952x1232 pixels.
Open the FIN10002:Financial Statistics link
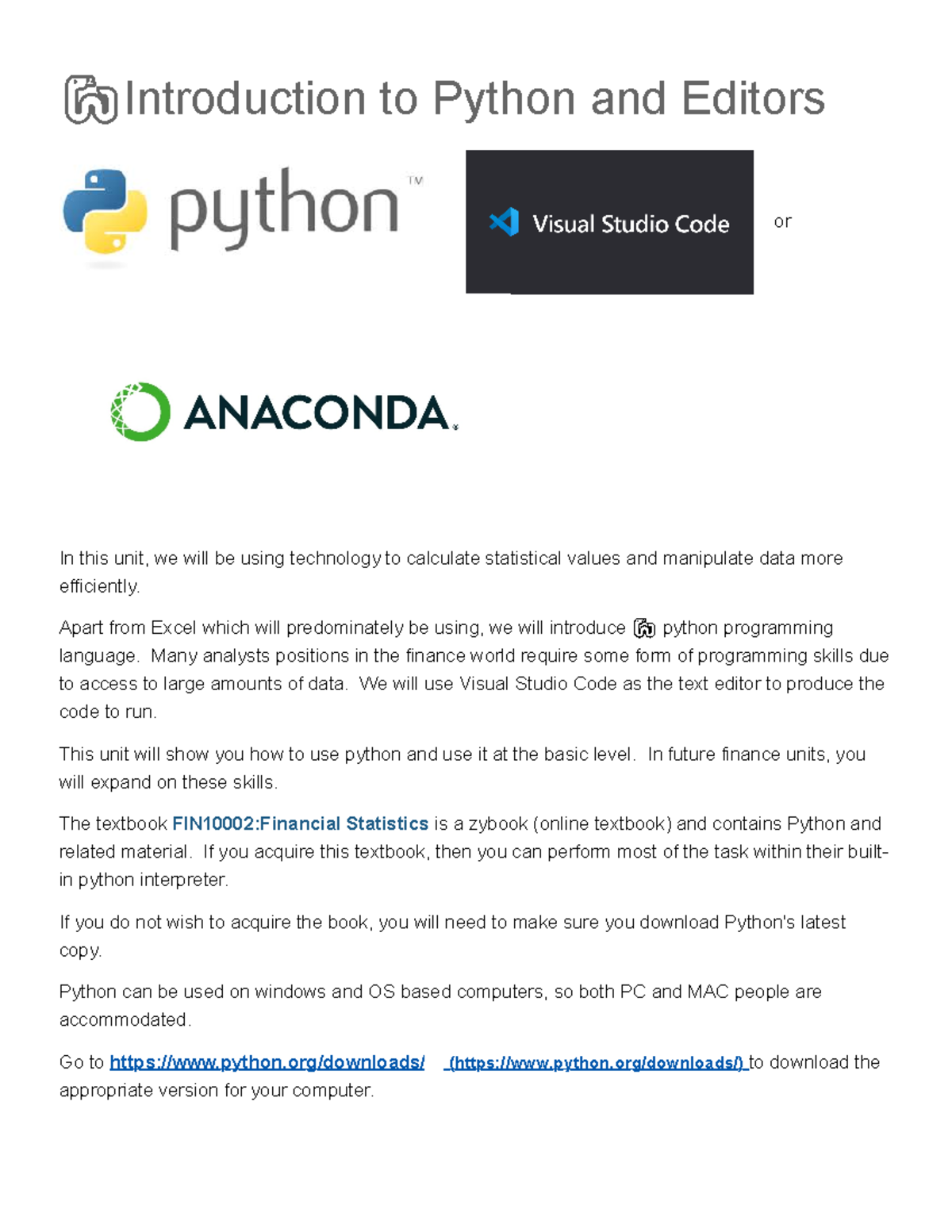click(x=300, y=823)
